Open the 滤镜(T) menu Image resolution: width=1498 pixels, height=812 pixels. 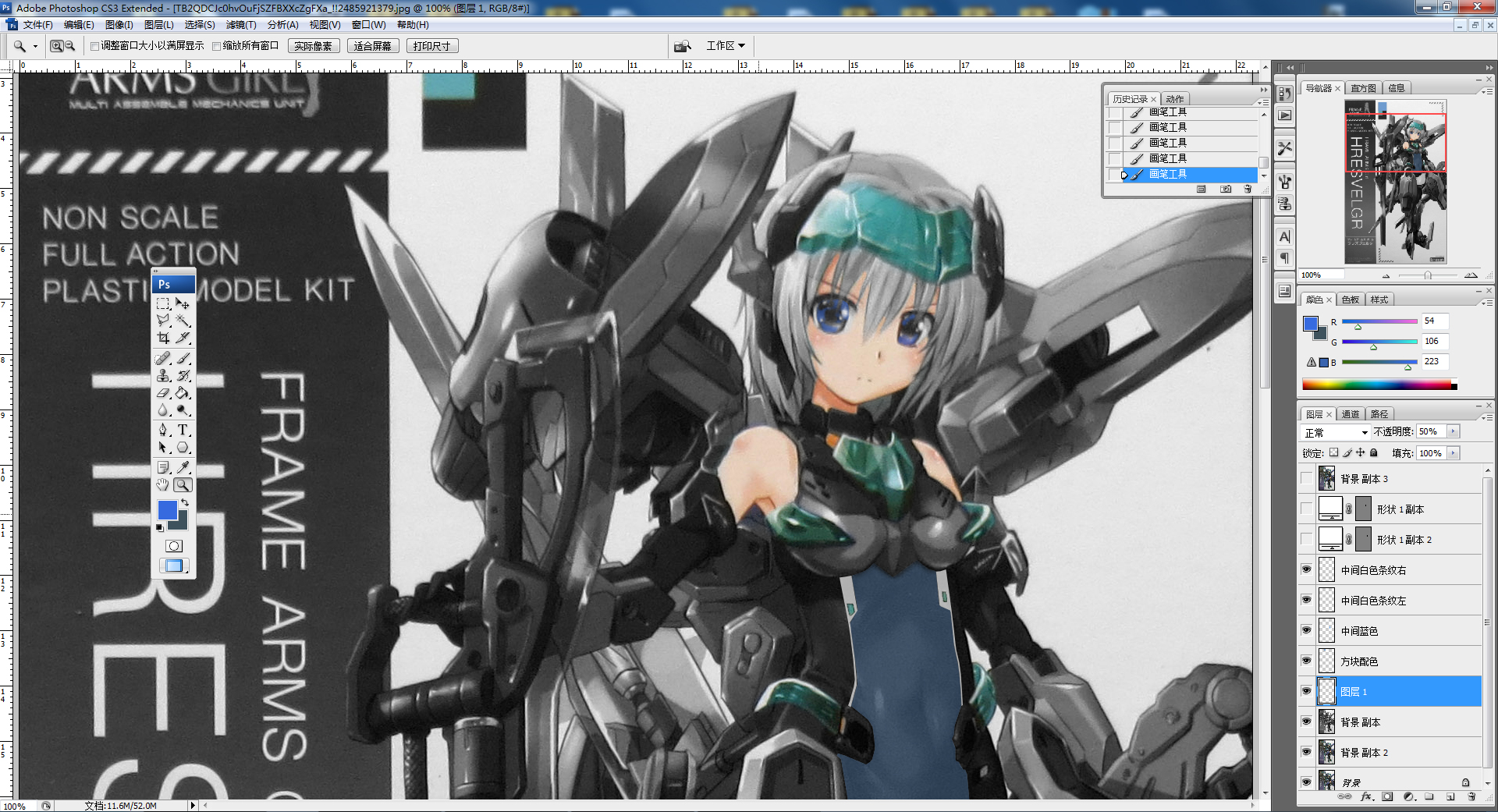[240, 25]
